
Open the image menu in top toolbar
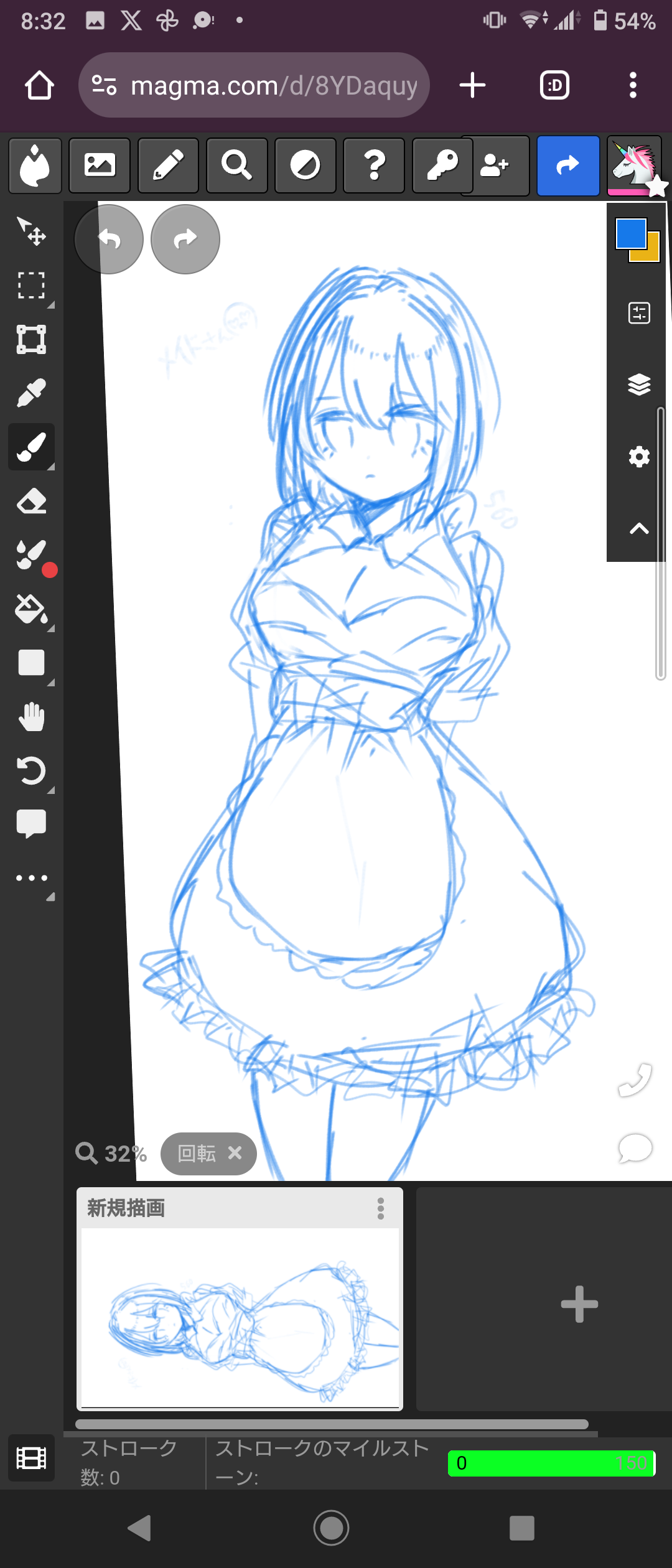[x=100, y=166]
